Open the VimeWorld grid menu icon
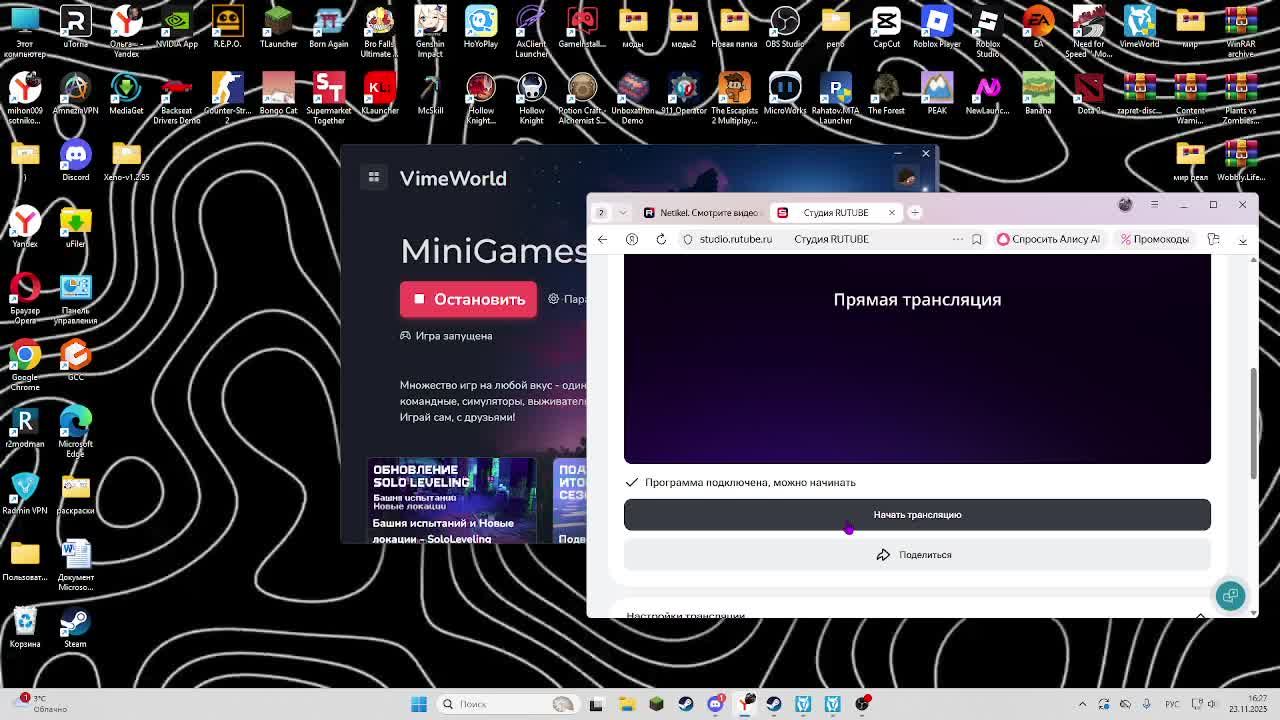This screenshot has width=1280, height=720. coord(374,177)
